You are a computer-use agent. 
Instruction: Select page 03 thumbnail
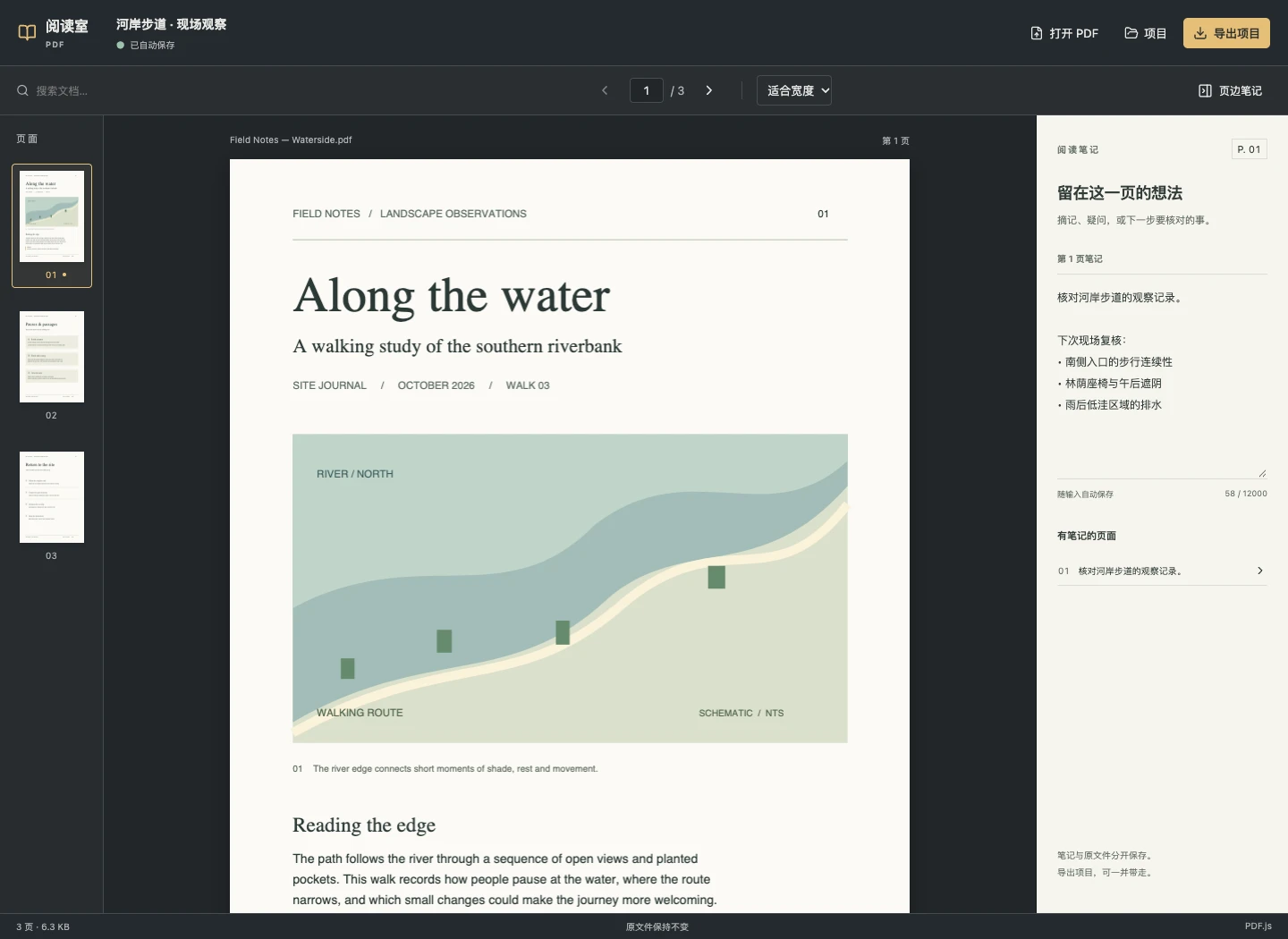tap(52, 506)
